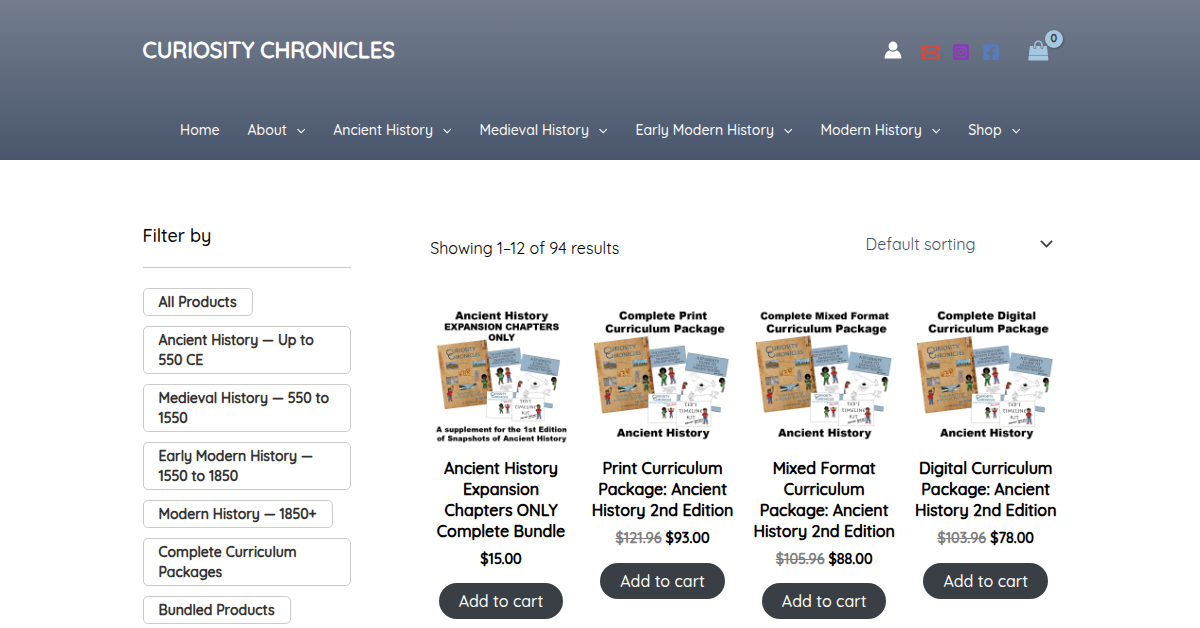Viewport: 1200px width, 628px height.
Task: Click the red email envelope icon
Action: (x=931, y=52)
